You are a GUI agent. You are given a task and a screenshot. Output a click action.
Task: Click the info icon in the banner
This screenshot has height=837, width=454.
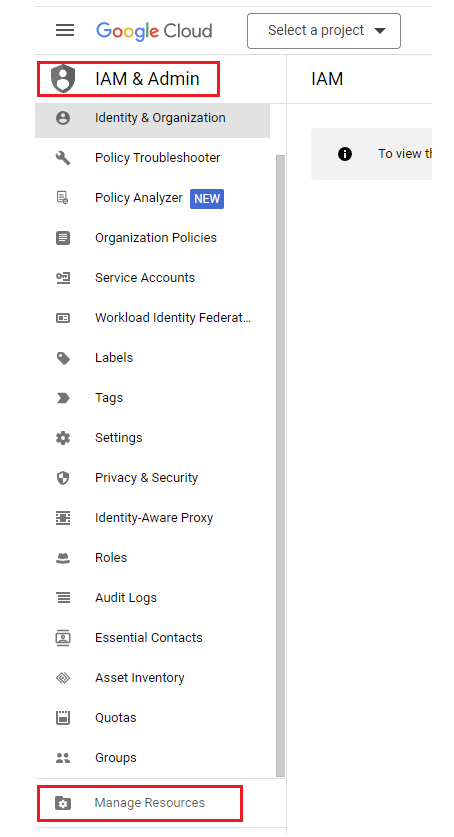(345, 154)
